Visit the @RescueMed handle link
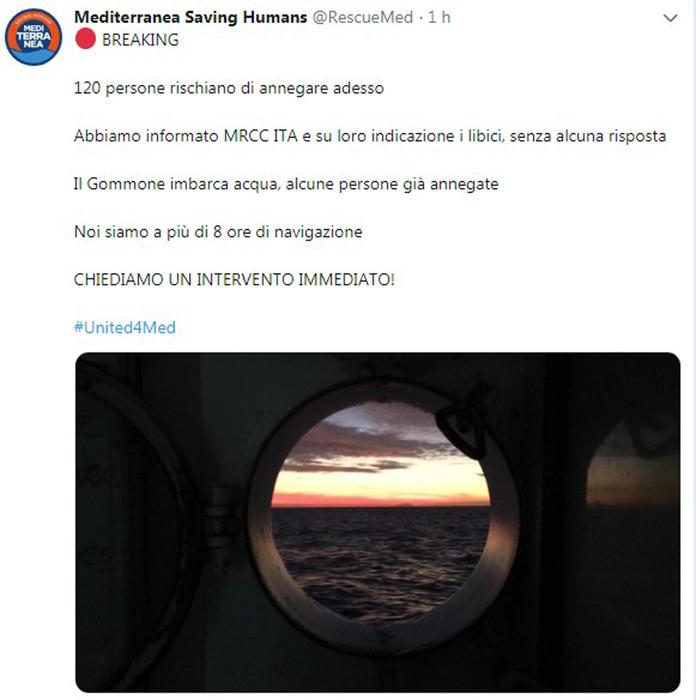Image resolution: width=696 pixels, height=700 pixels. tap(363, 17)
